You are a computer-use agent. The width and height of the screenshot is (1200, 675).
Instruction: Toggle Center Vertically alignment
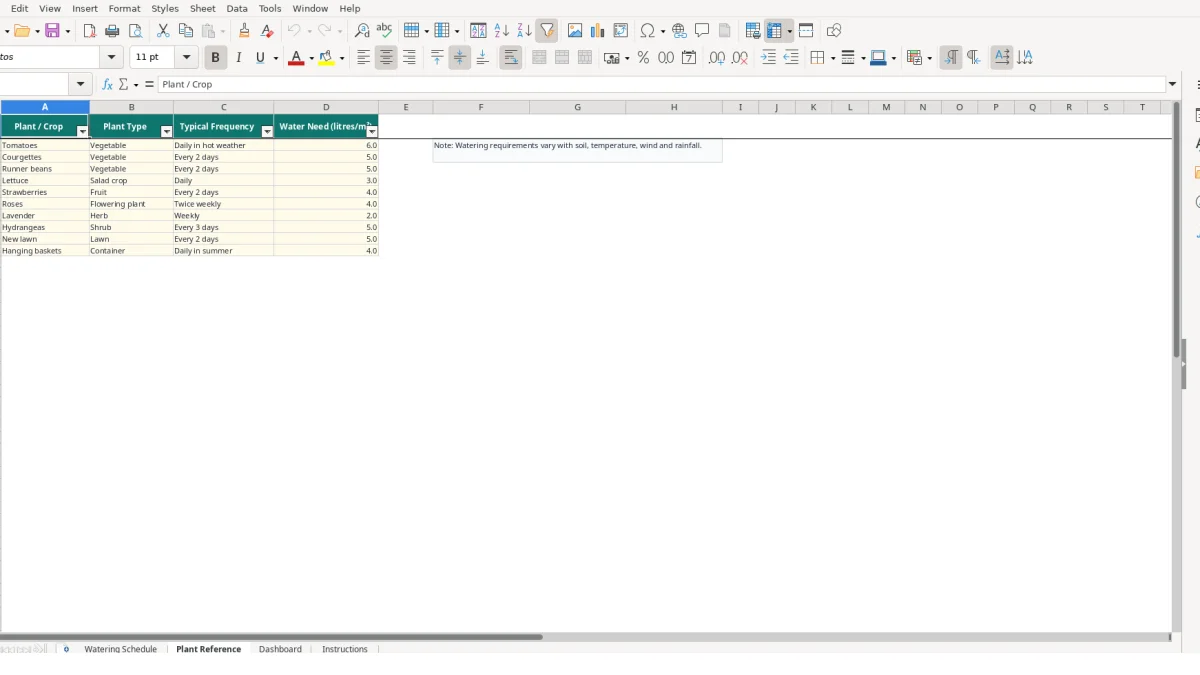[x=460, y=58]
